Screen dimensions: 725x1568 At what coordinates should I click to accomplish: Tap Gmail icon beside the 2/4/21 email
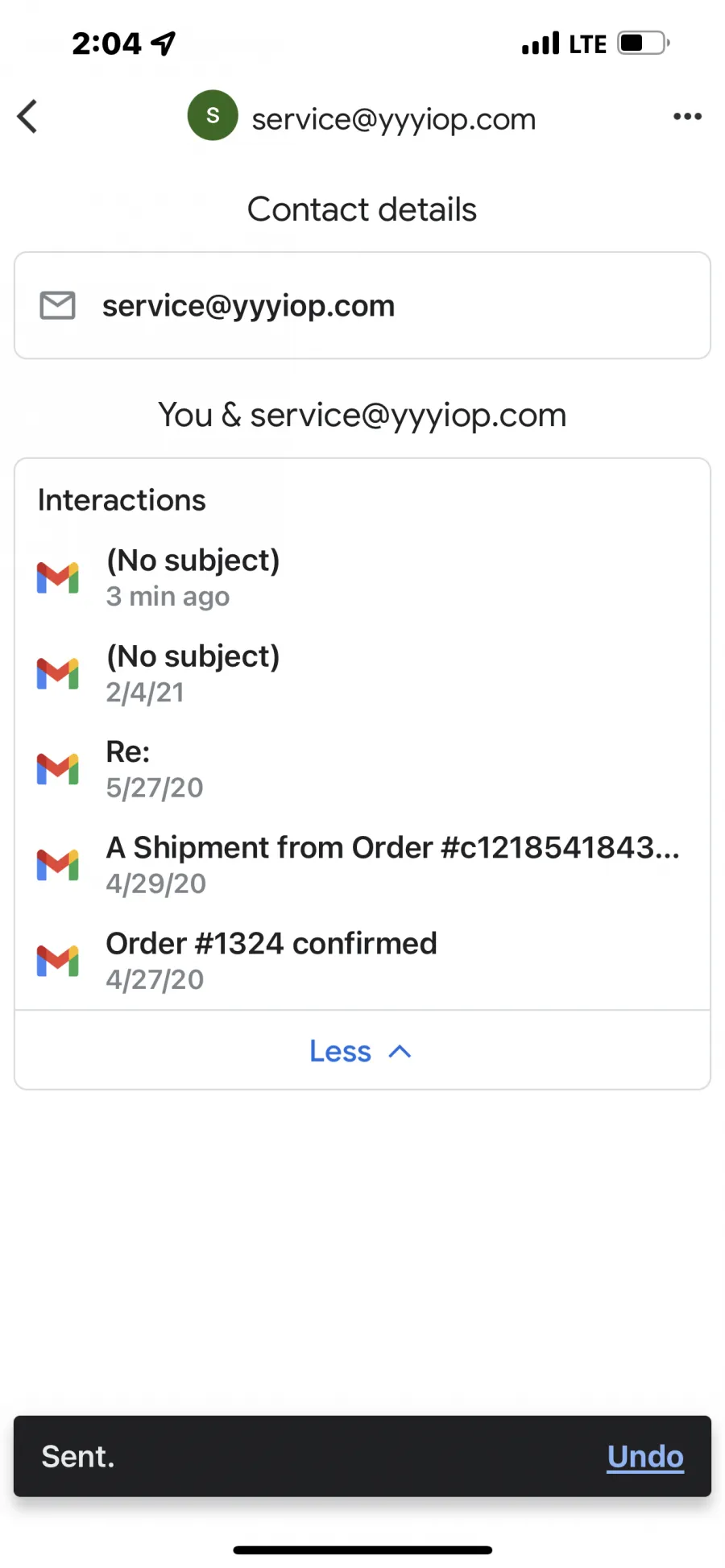(x=58, y=674)
